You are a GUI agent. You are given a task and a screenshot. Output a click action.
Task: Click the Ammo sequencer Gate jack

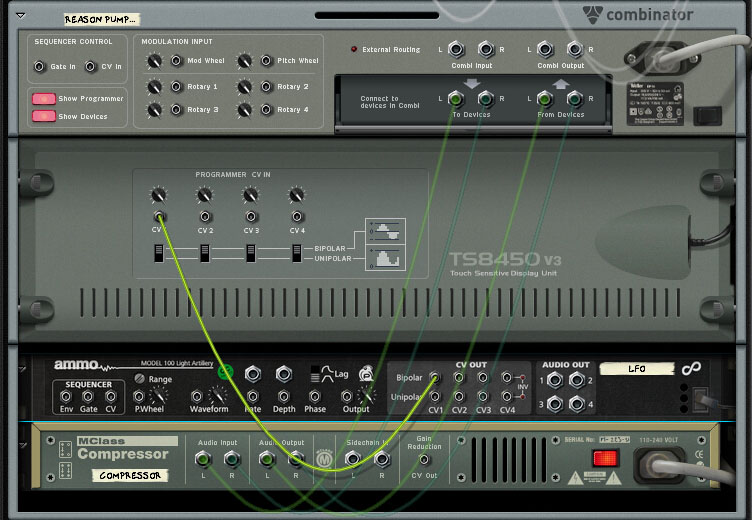coord(88,396)
